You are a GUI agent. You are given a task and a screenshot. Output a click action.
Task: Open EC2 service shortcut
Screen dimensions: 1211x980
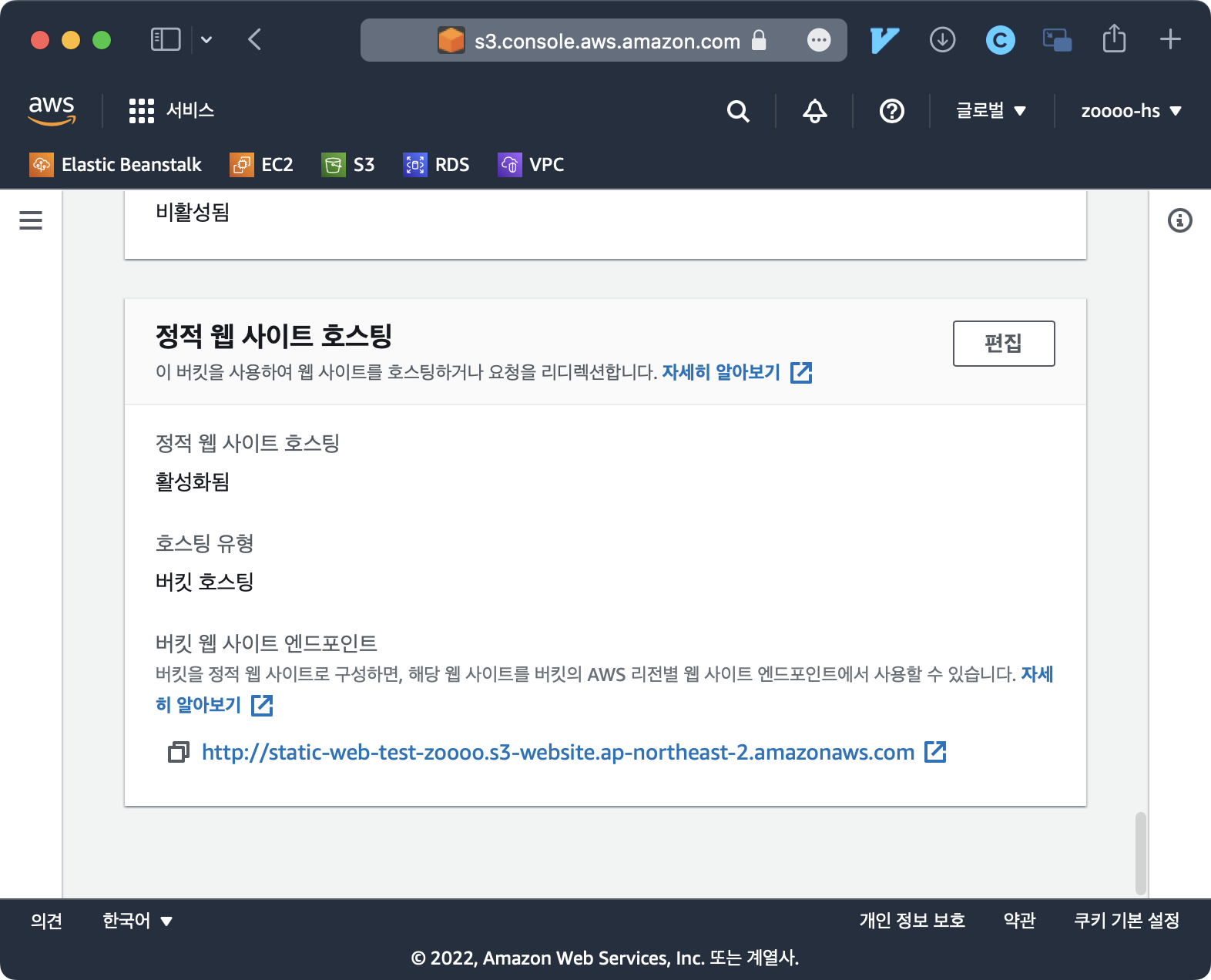point(261,165)
